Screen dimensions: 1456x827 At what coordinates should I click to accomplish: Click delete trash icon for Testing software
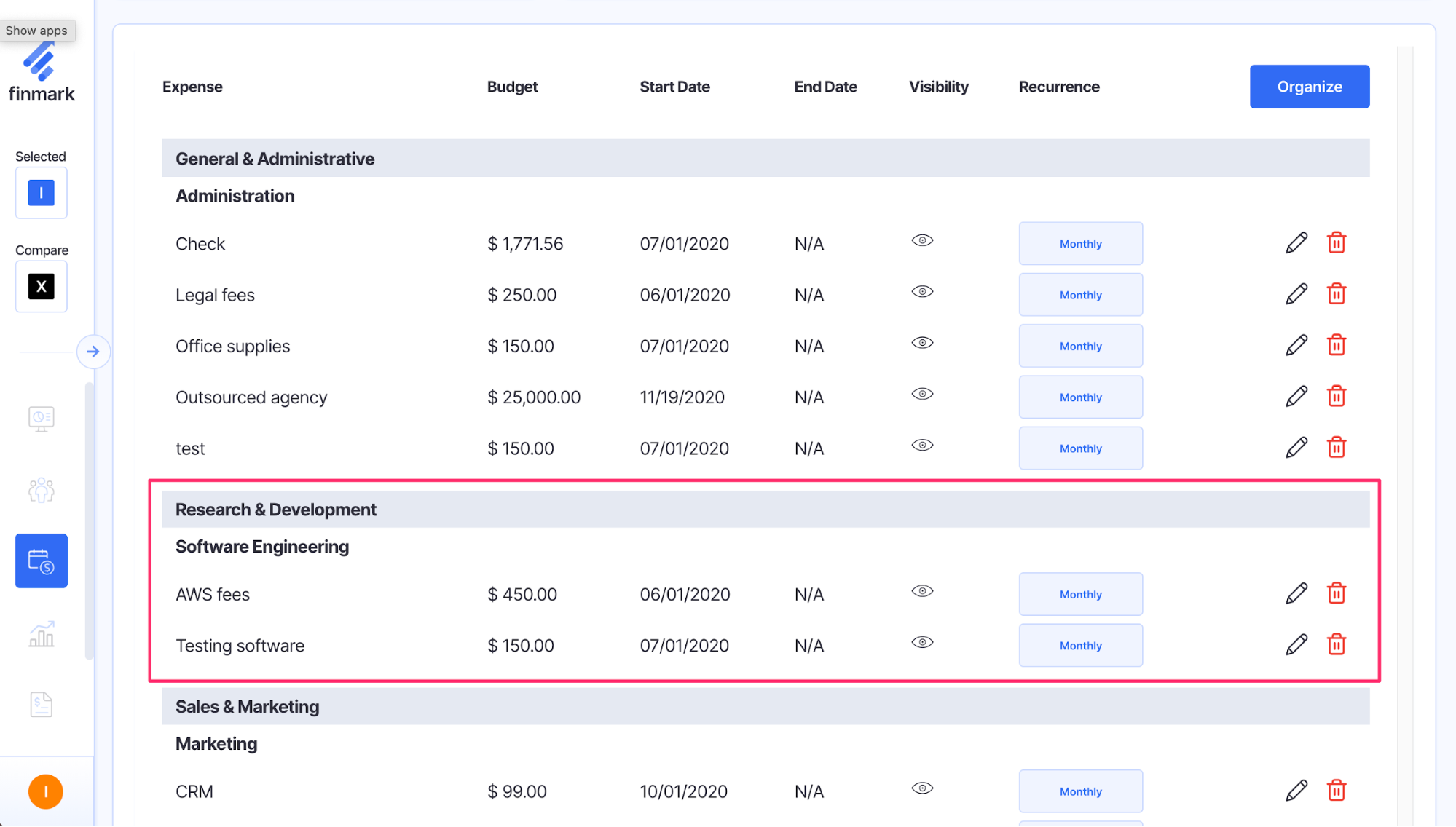point(1337,645)
